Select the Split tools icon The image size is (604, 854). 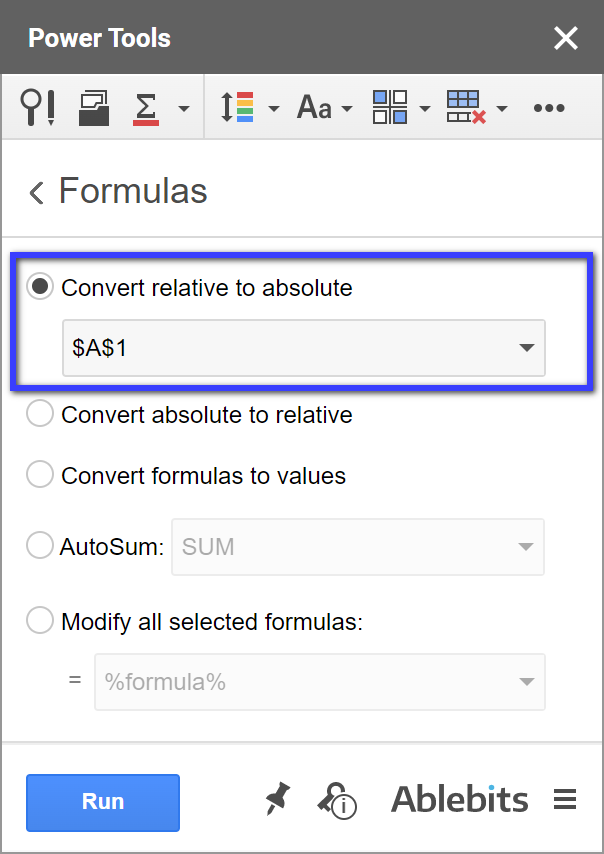[93, 107]
